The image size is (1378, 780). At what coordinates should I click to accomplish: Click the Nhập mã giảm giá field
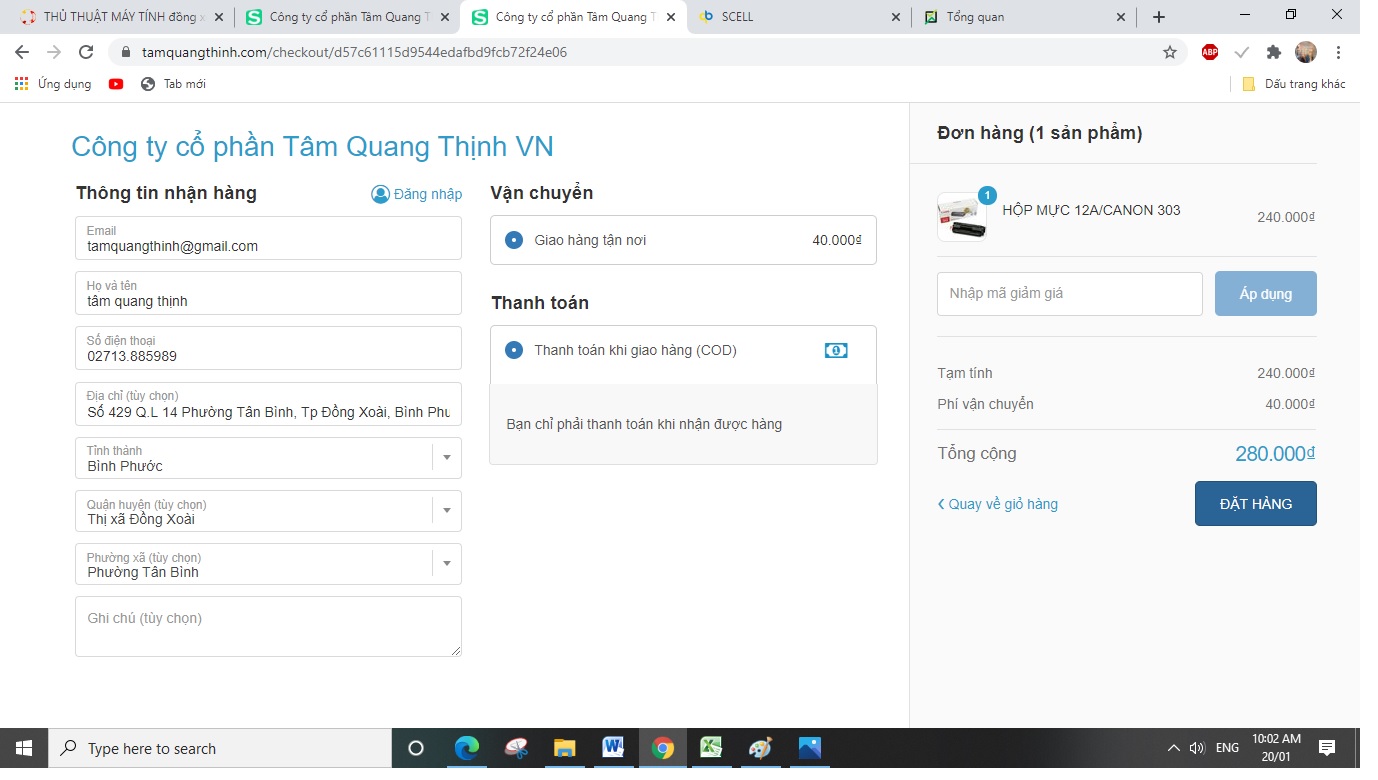(1070, 294)
